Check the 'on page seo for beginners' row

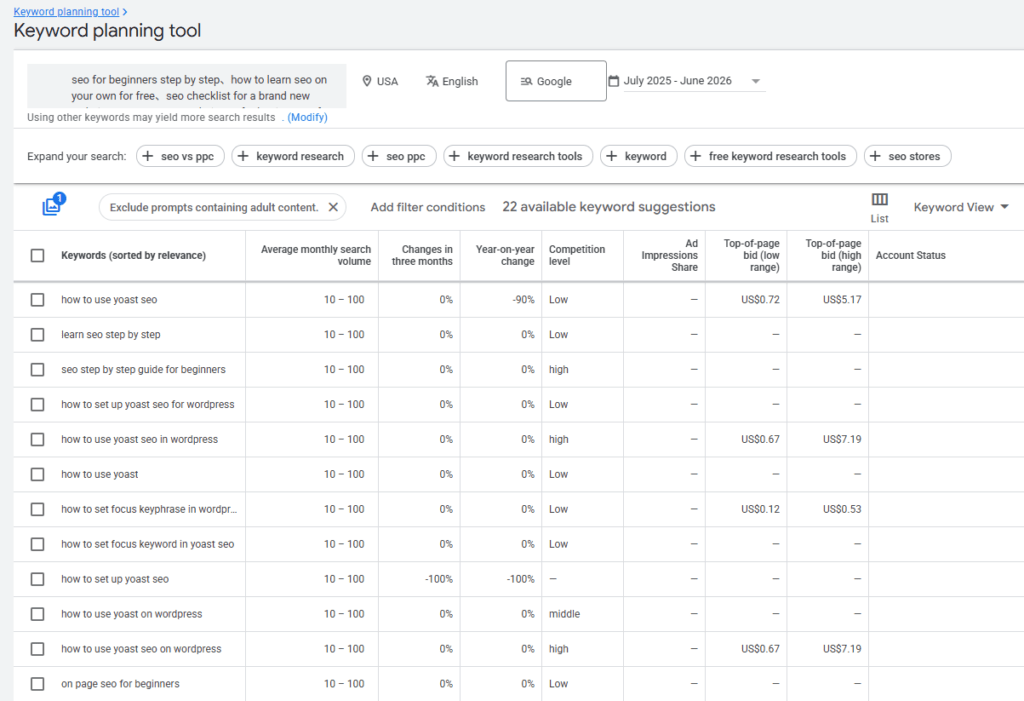[x=38, y=684]
